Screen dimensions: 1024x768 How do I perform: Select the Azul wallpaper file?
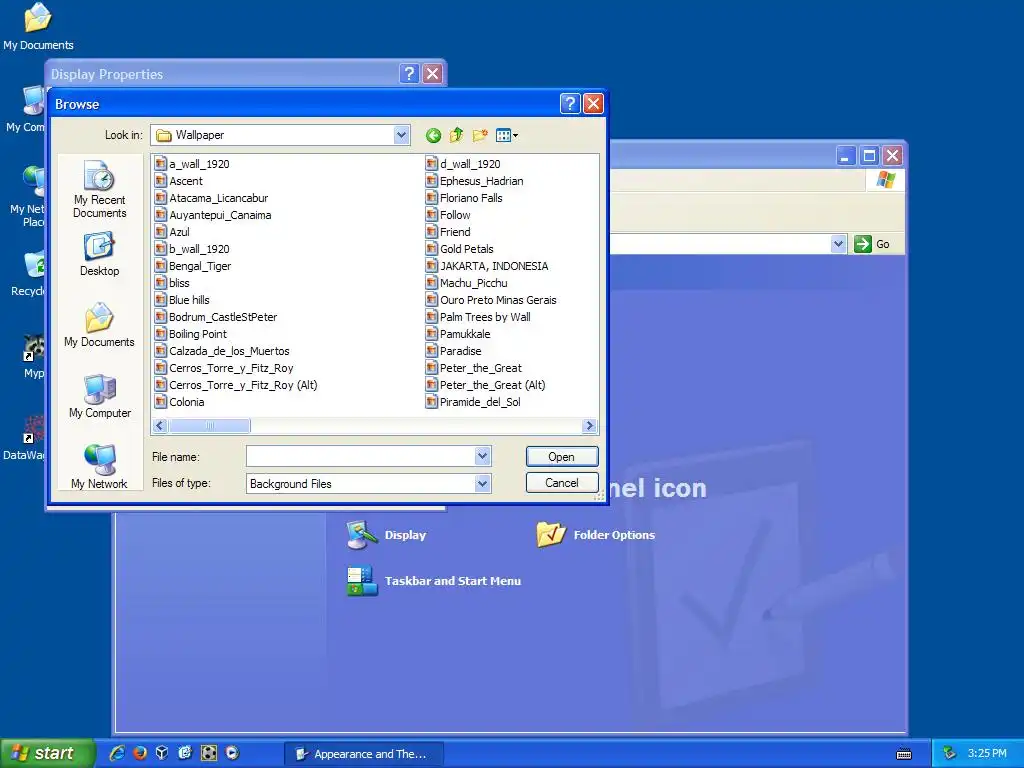[172, 232]
